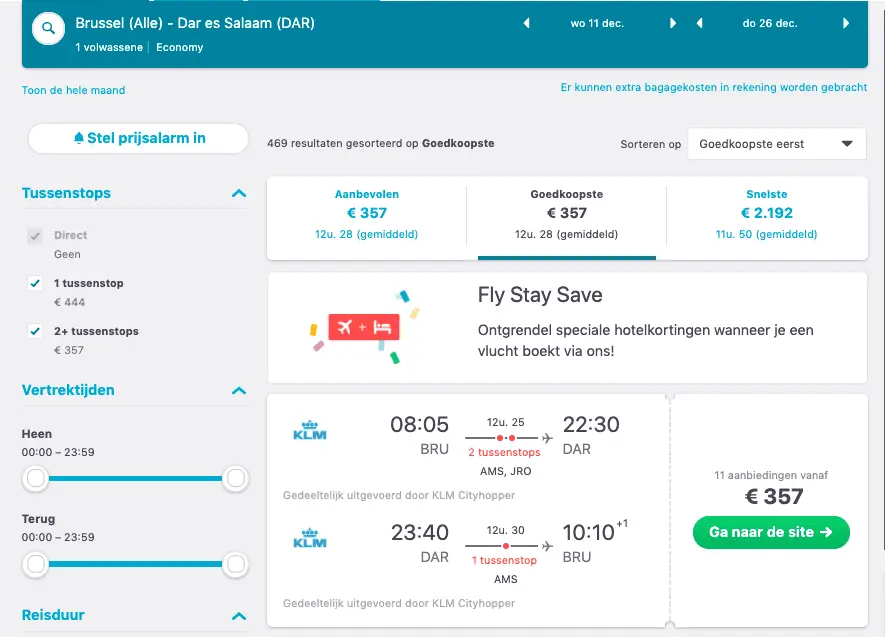
Task: Click the Ga naar de site button
Action: 771,532
